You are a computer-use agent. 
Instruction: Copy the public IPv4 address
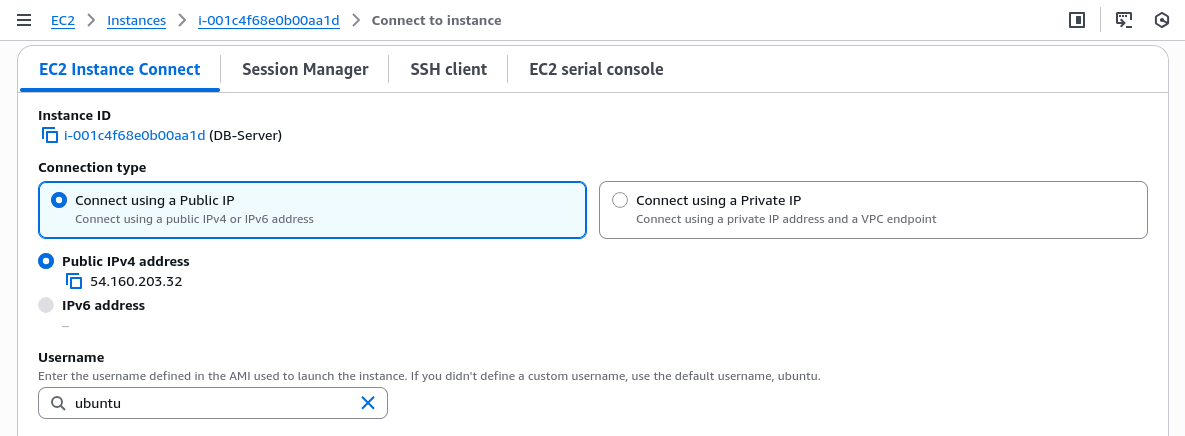click(x=73, y=281)
